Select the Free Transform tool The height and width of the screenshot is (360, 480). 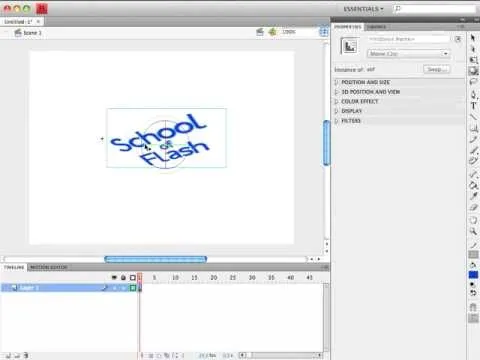473,60
